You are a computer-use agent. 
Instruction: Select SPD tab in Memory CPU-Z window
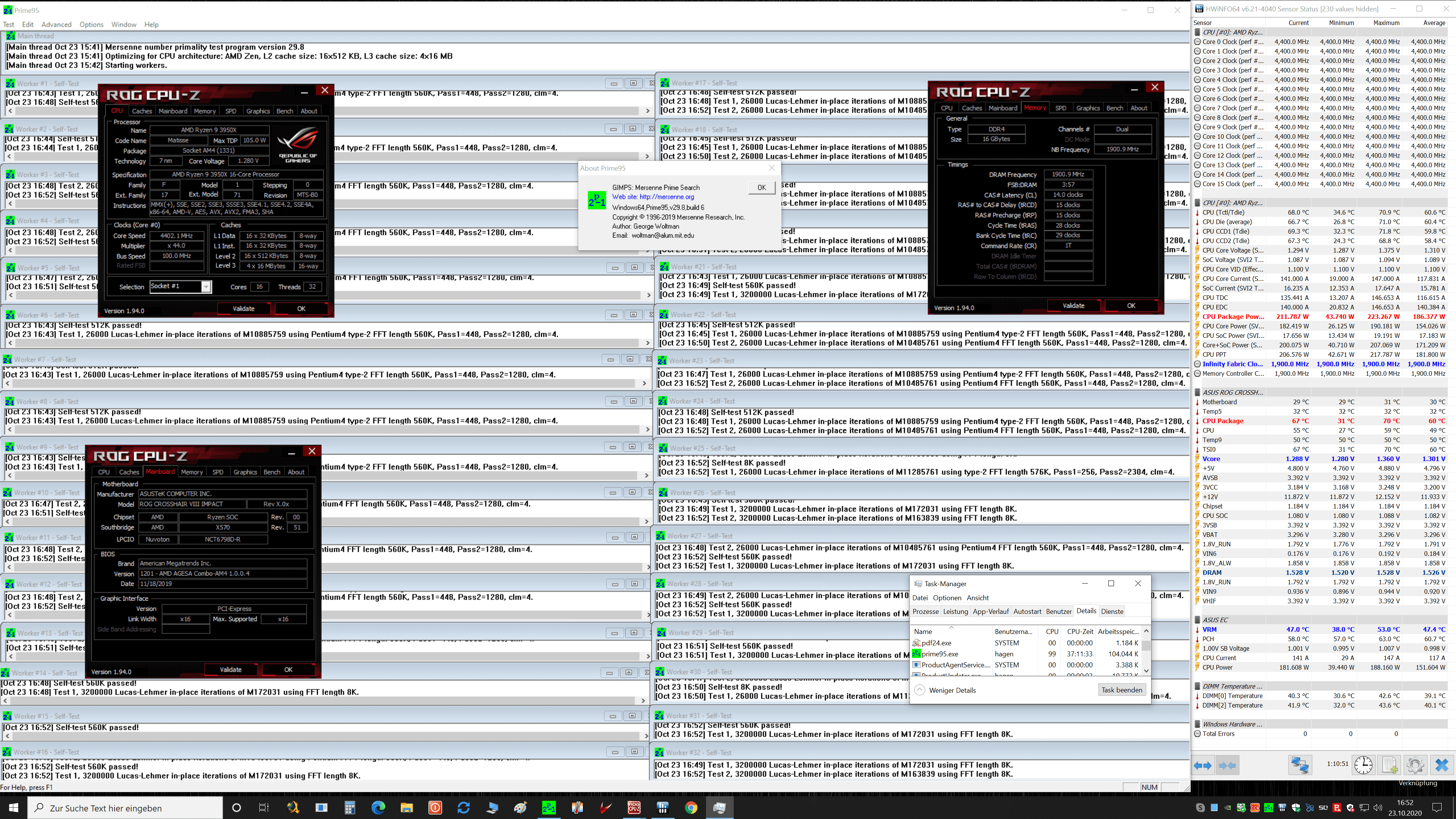pos(1061,108)
